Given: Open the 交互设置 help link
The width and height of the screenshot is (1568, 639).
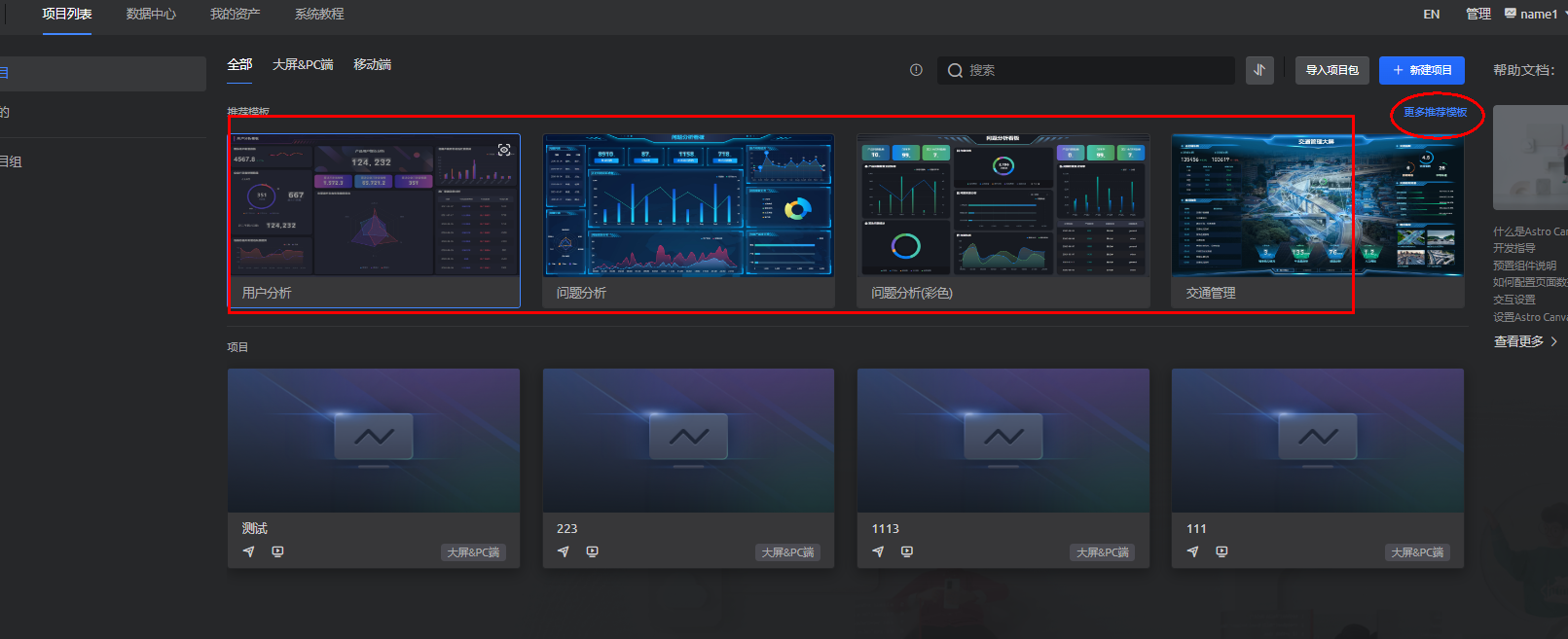Looking at the screenshot, I should [x=1514, y=300].
